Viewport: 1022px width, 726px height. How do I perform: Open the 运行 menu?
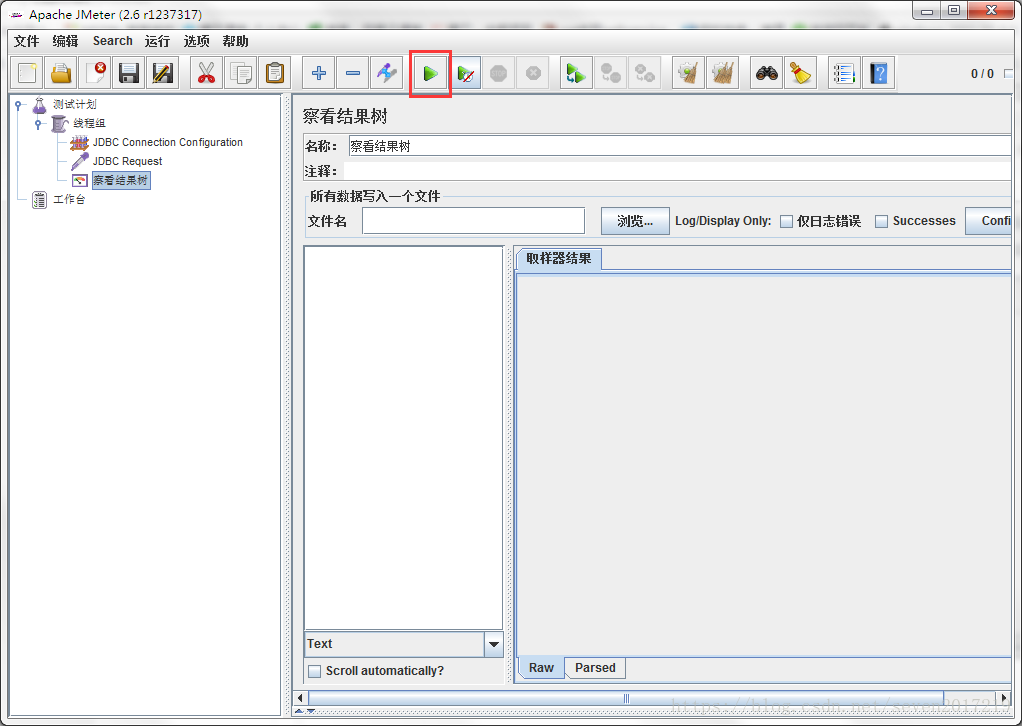(157, 41)
